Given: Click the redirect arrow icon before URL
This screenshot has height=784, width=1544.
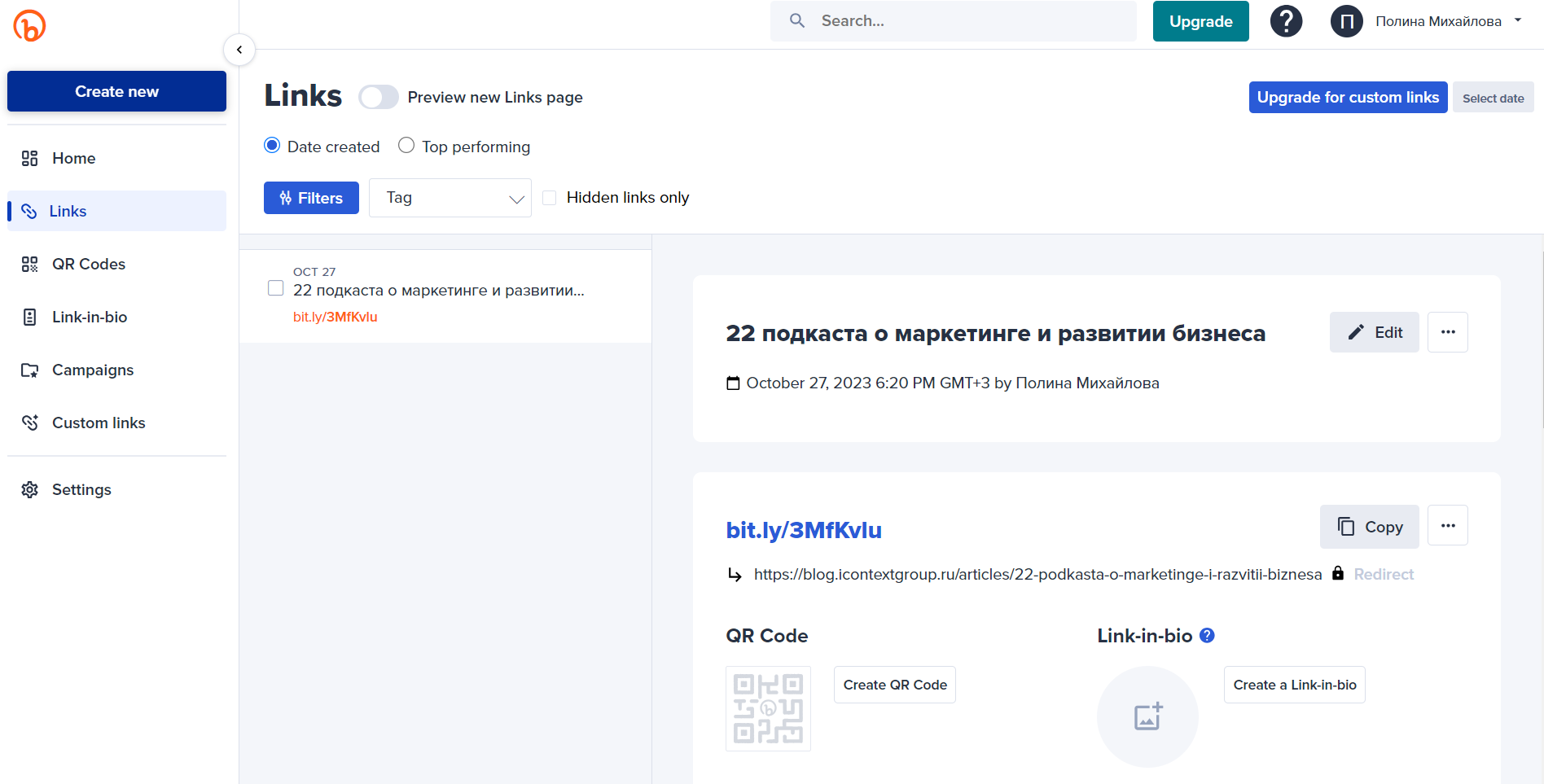Looking at the screenshot, I should [735, 575].
